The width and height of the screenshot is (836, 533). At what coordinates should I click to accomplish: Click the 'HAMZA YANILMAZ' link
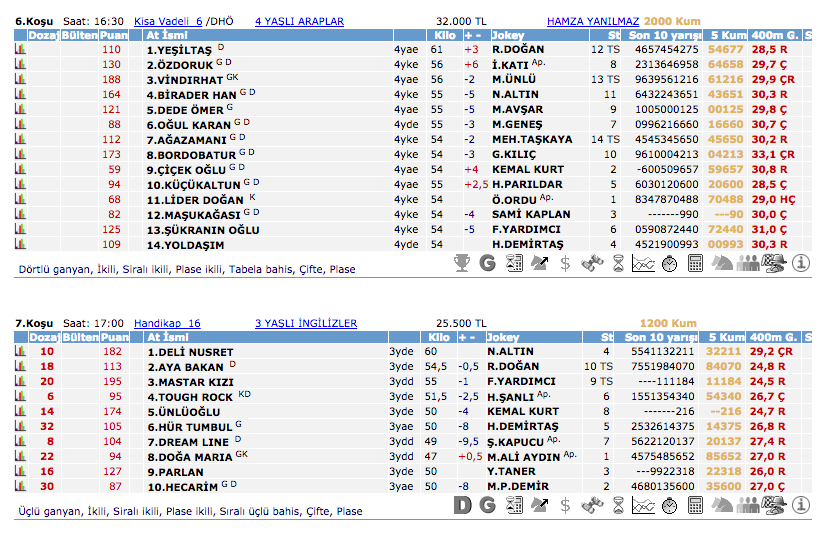592,21
